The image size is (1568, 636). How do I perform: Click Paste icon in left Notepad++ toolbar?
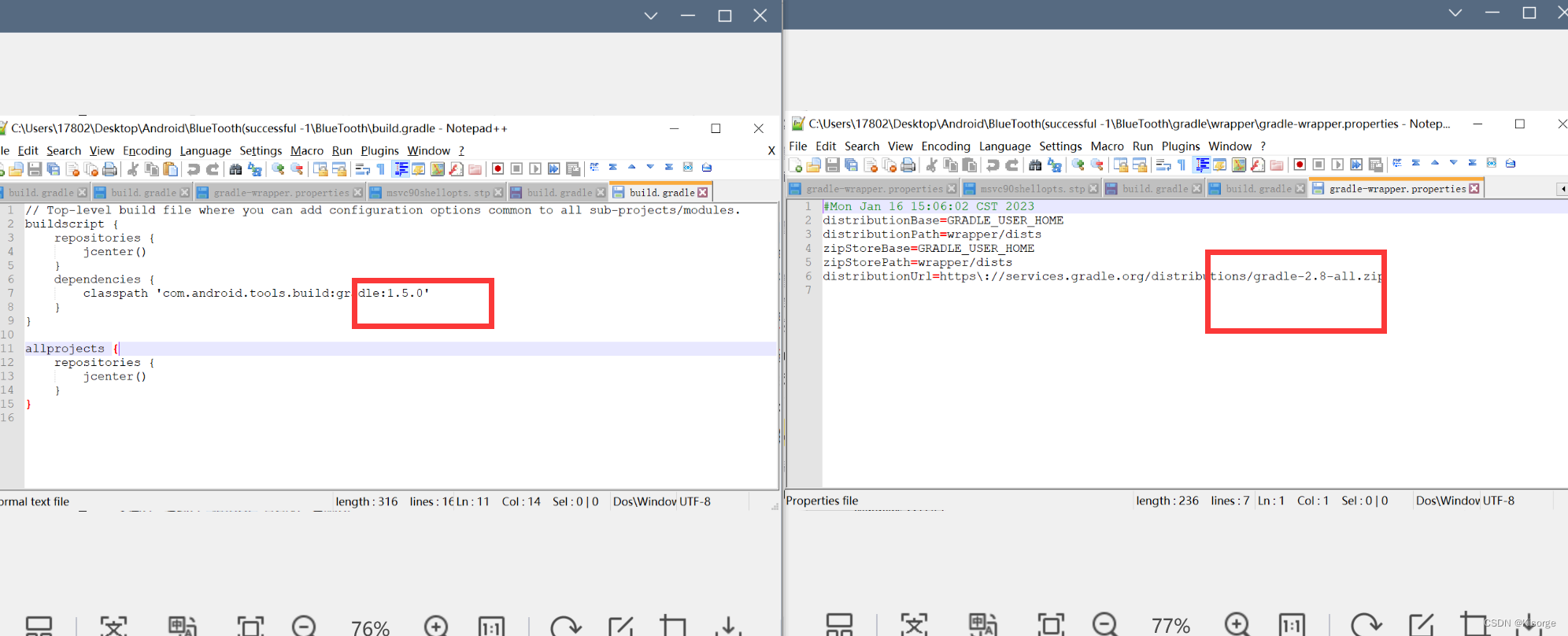tap(171, 168)
